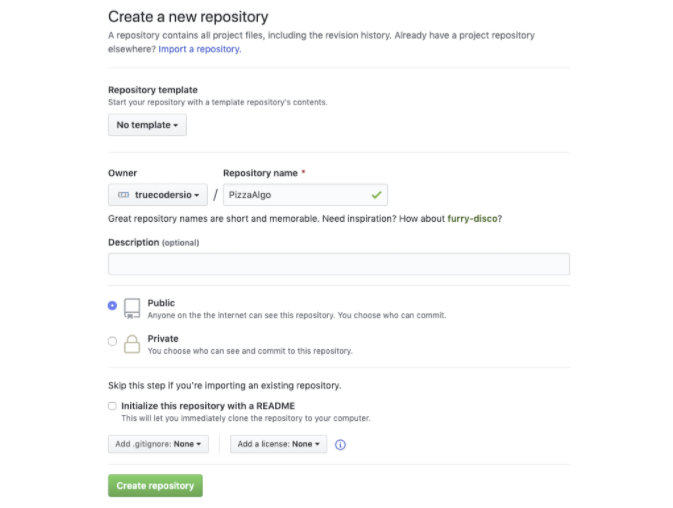Click the Public option label
This screenshot has width=673, height=508.
(x=161, y=303)
